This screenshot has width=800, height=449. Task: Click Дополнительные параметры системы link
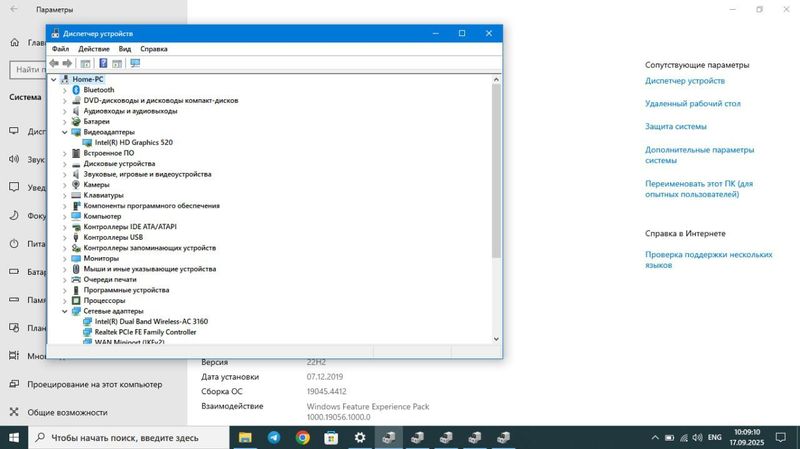(699, 155)
